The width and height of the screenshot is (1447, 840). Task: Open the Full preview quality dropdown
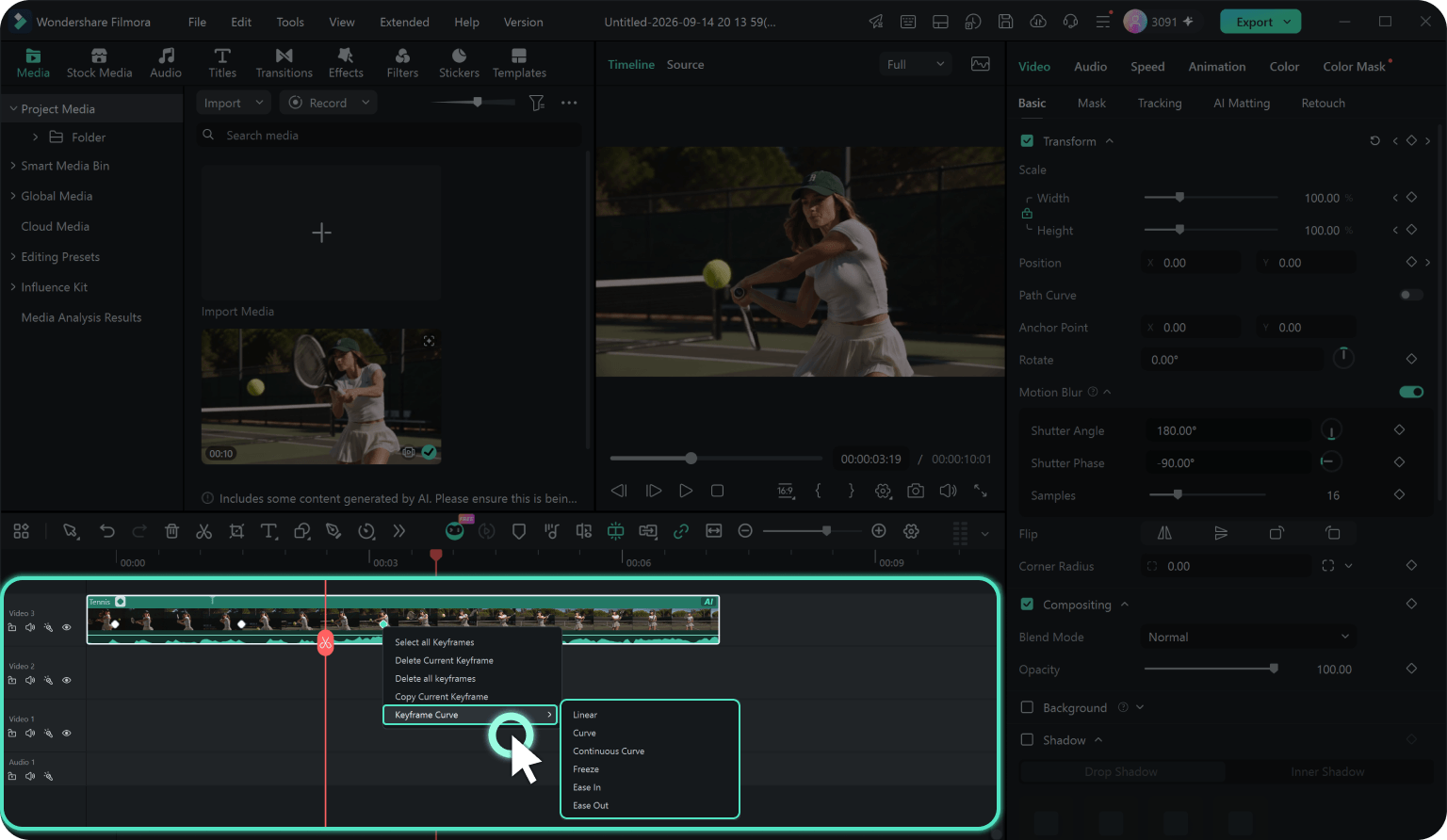(x=915, y=64)
